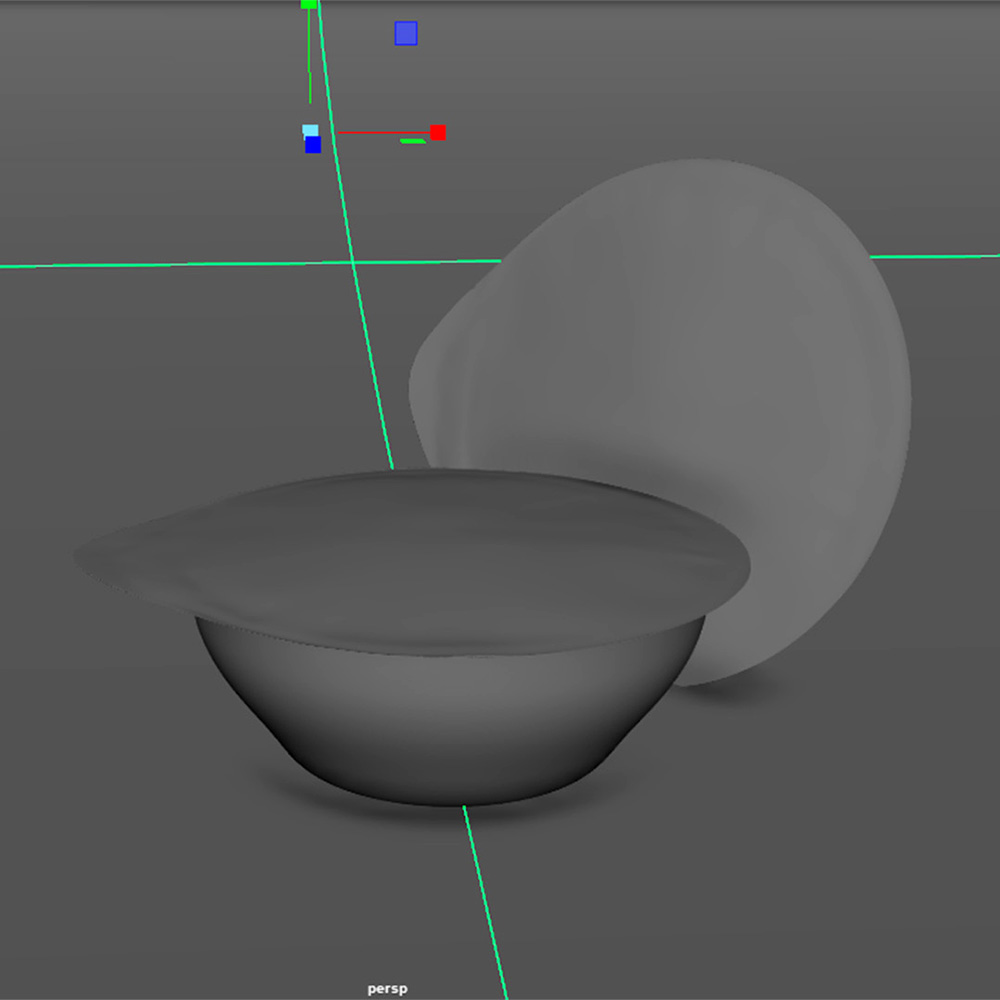Image resolution: width=1000 pixels, height=1000 pixels.
Task: Click the horizontal green grid axis line on left
Action: [150, 265]
